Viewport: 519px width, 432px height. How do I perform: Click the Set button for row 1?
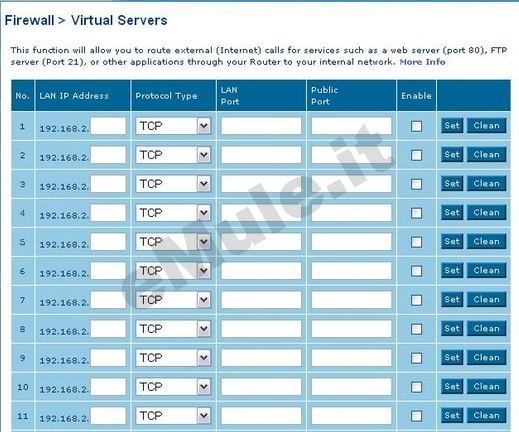[452, 126]
